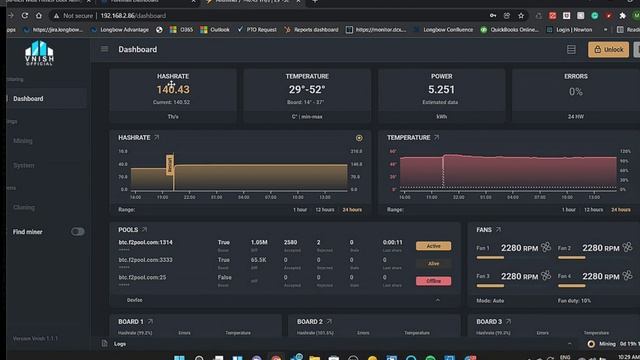Collapse the Pools device chevron
Image resolution: width=640 pixels, height=360 pixels.
[x=438, y=300]
